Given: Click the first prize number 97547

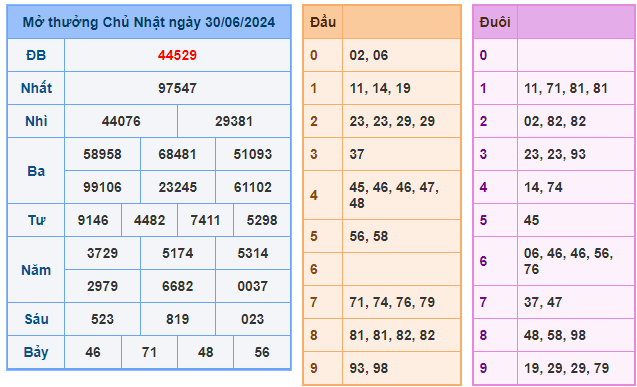Looking at the screenshot, I should 177,88.
